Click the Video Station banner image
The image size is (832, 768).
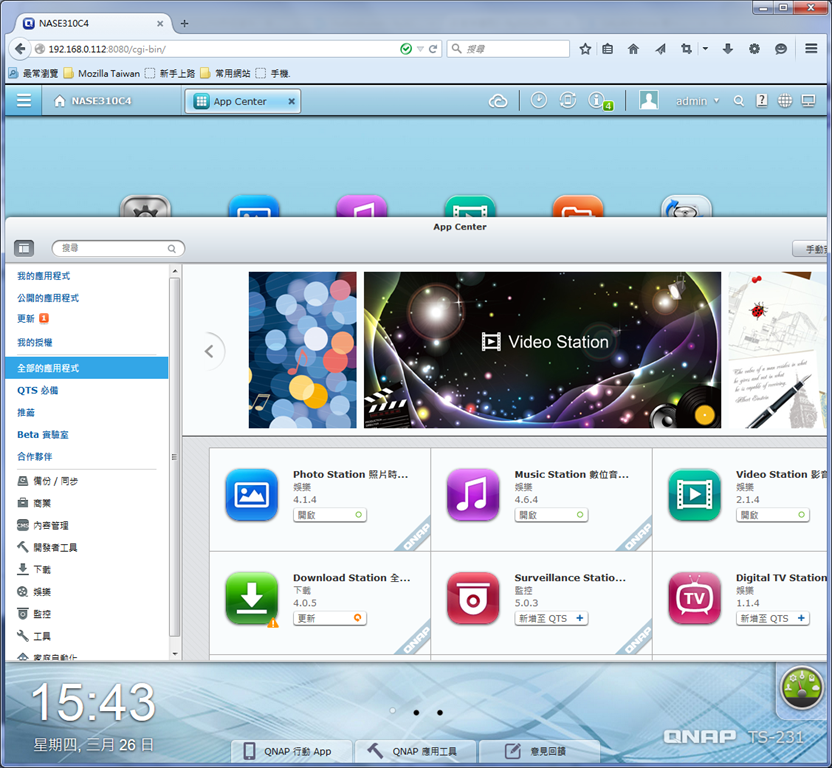542,350
